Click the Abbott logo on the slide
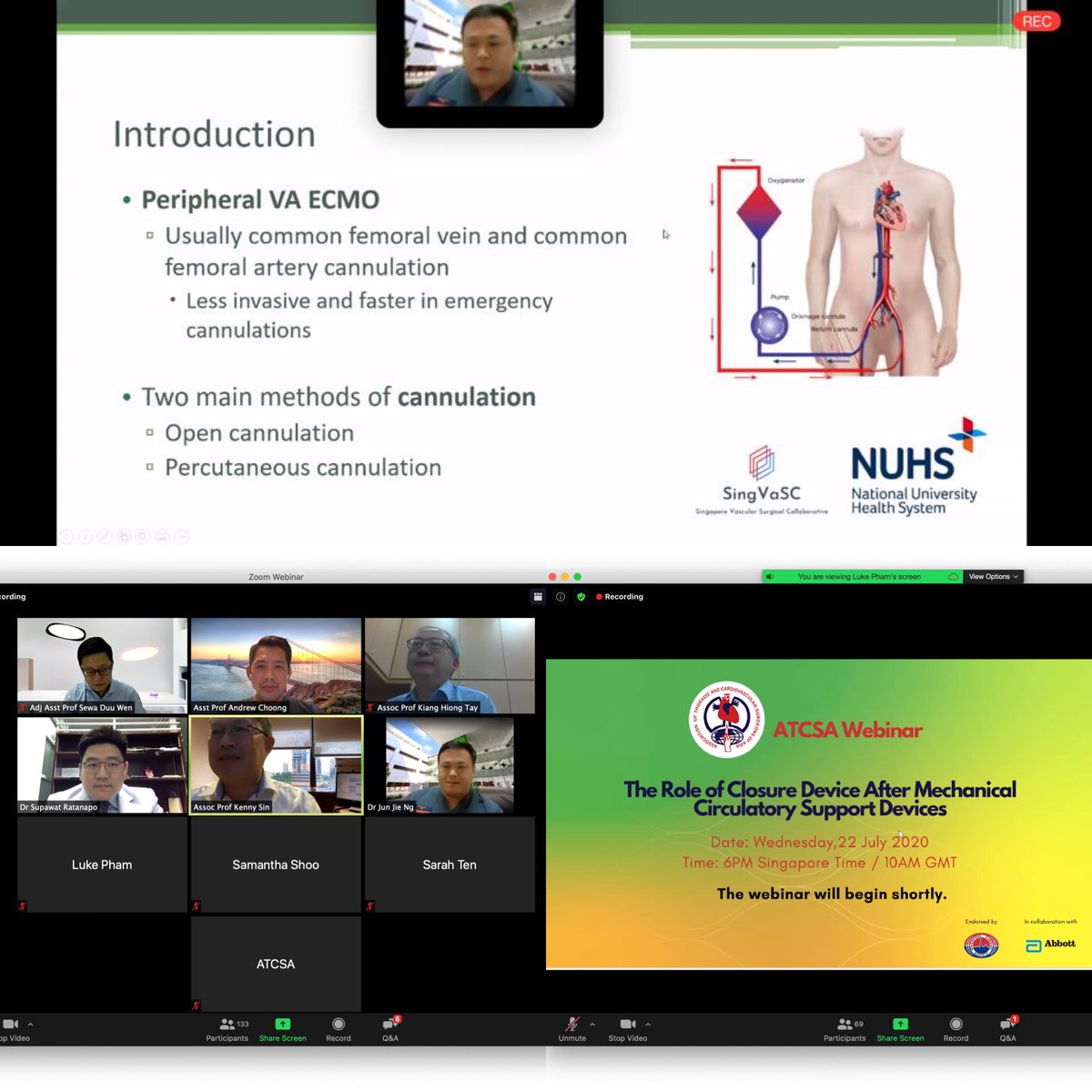This screenshot has height=1092, width=1092. (1051, 945)
